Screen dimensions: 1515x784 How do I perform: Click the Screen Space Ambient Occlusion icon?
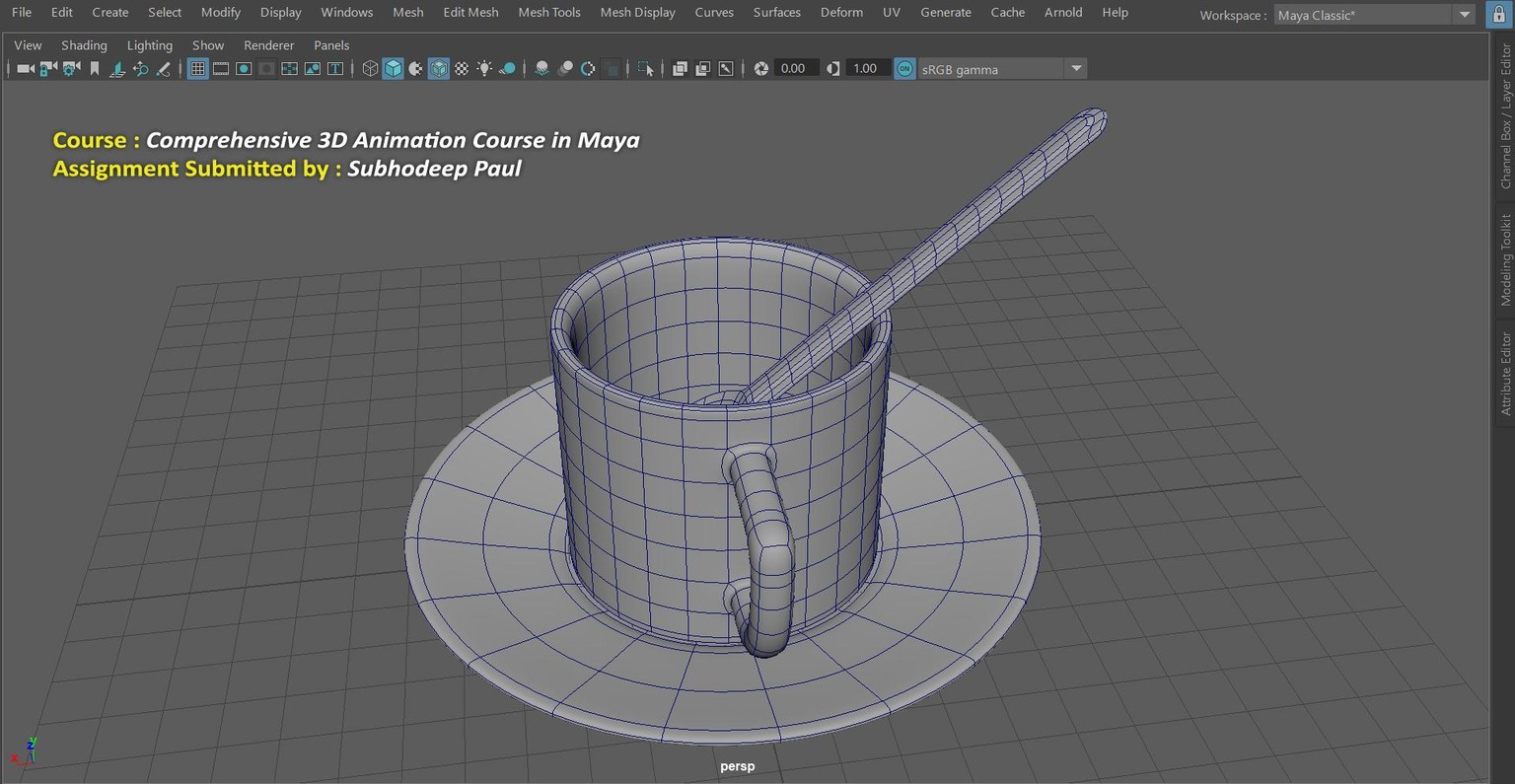[541, 69]
